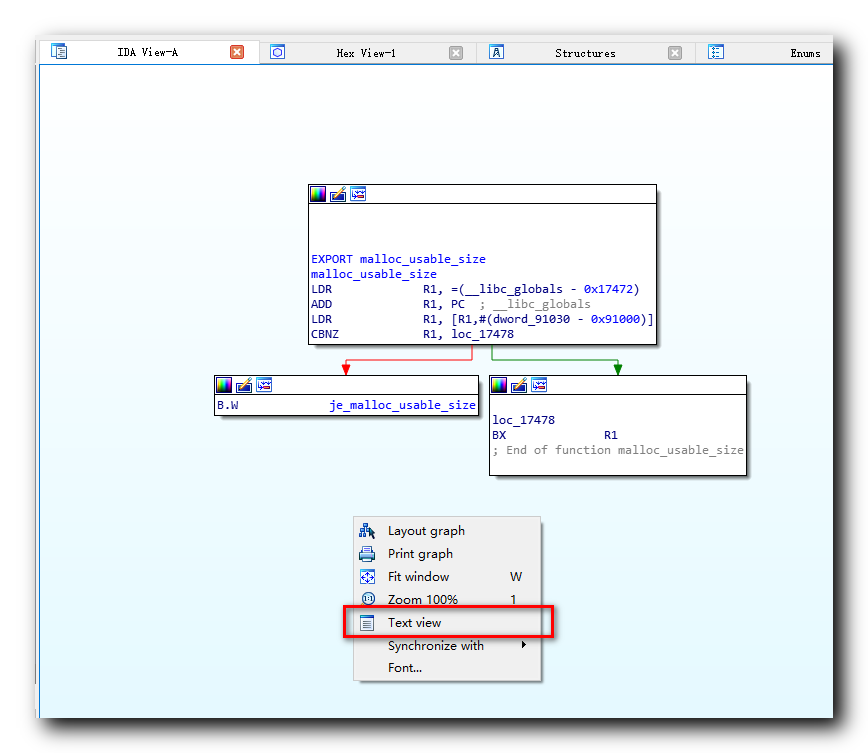Click the Fit window icon in context menu
The image size is (868, 753).
367,577
